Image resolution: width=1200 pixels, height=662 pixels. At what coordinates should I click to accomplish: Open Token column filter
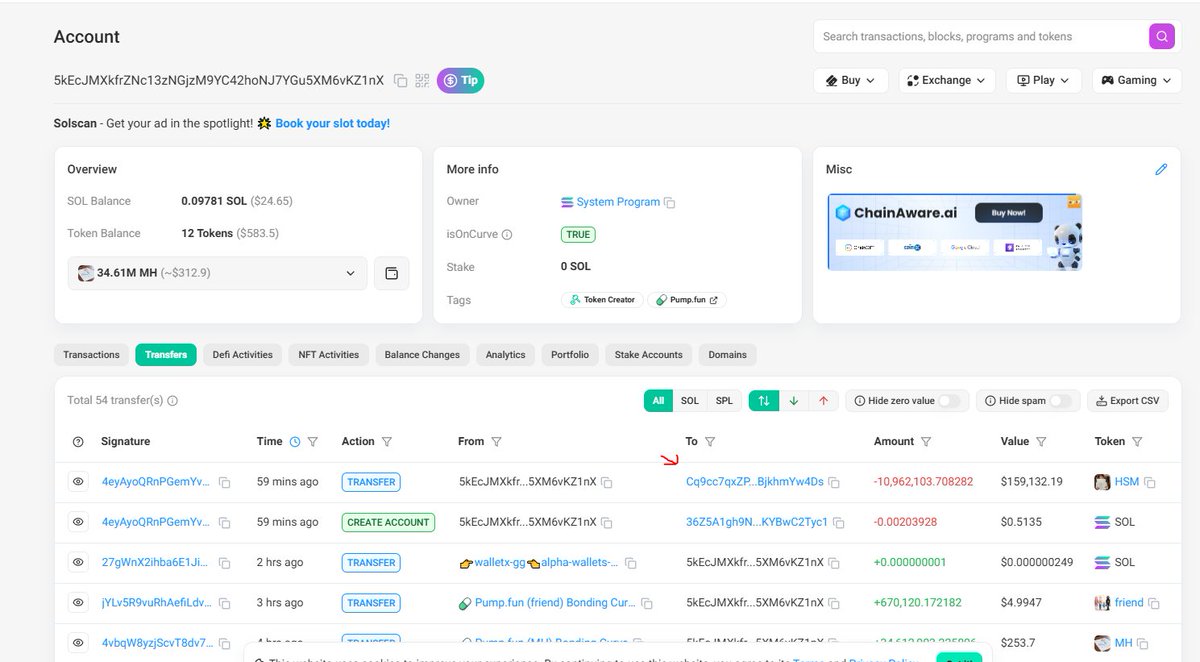click(1137, 442)
